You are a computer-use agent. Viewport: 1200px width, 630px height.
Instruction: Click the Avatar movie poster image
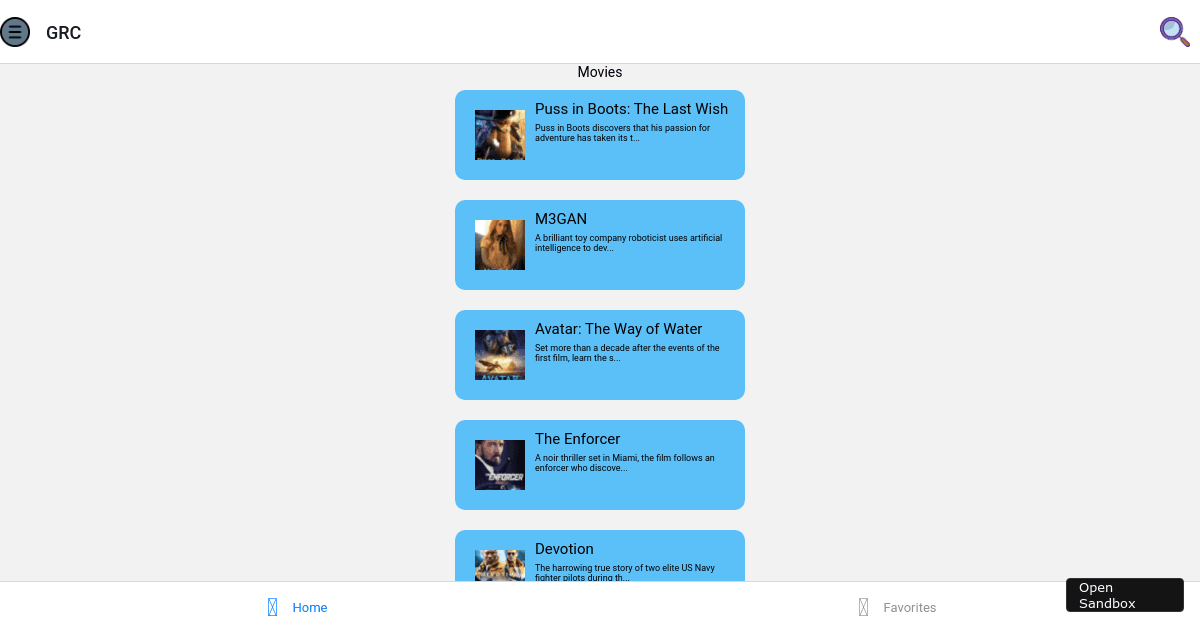point(499,355)
